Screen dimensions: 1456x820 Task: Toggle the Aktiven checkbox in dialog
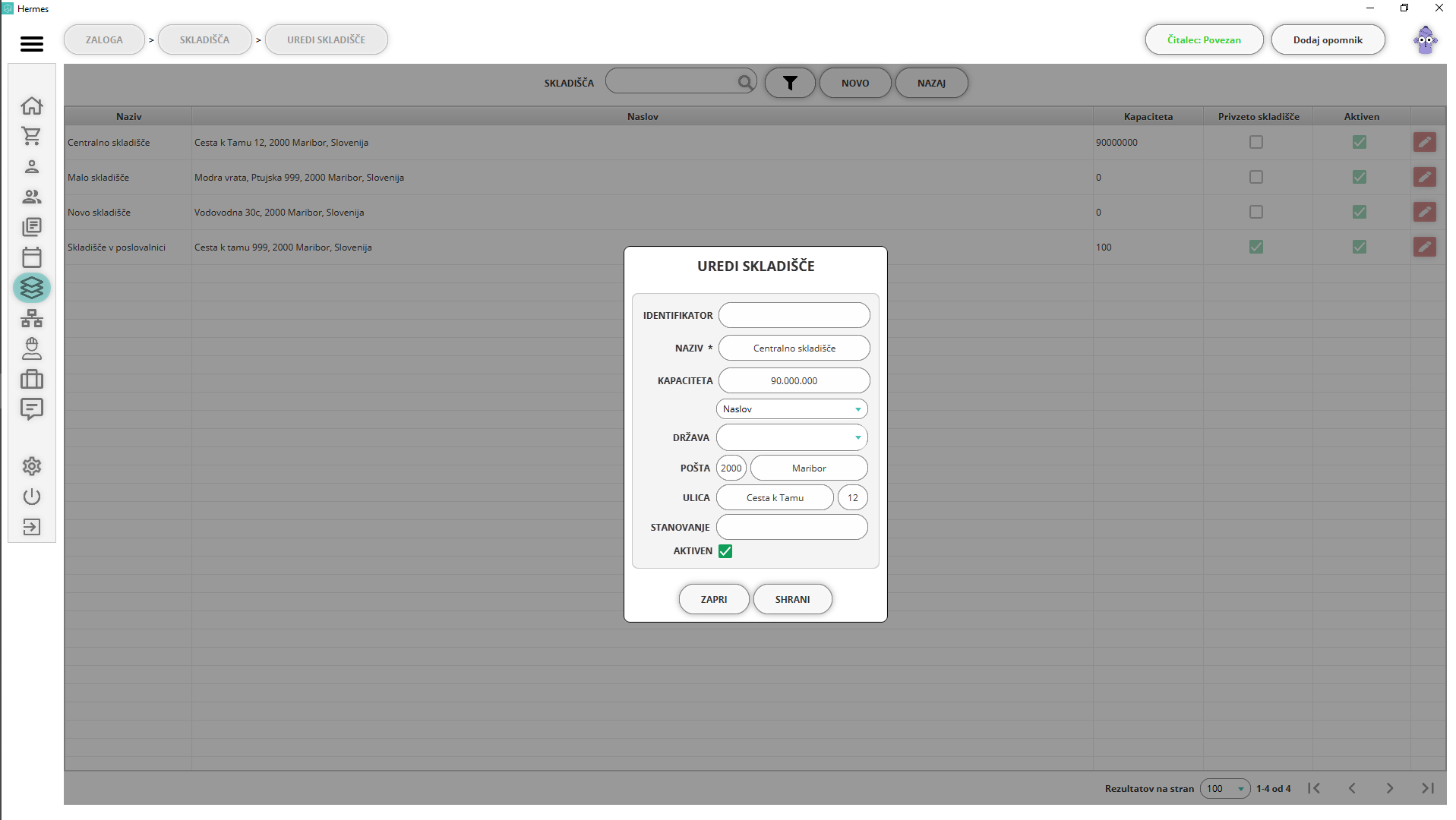[725, 551]
